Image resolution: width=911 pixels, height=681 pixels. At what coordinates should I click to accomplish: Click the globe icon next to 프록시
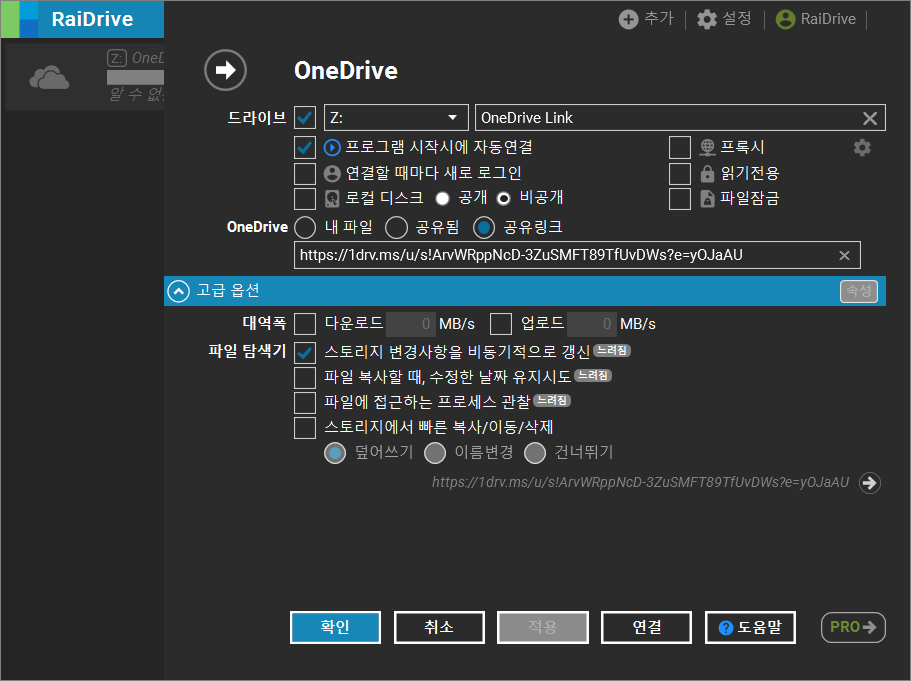[707, 148]
